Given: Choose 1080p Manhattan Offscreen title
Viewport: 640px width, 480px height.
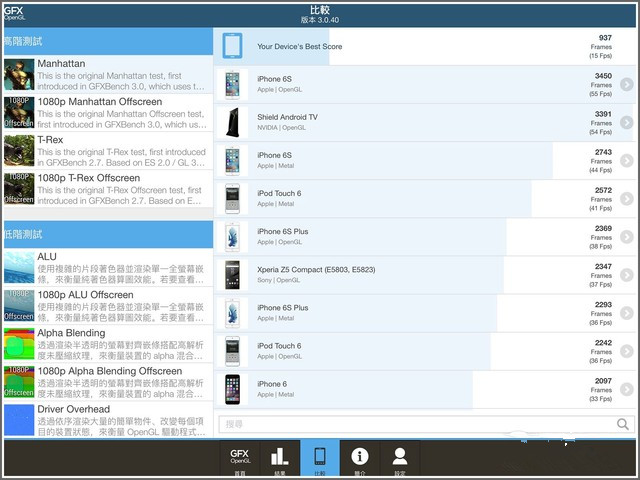Looking at the screenshot, I should (x=100, y=102).
